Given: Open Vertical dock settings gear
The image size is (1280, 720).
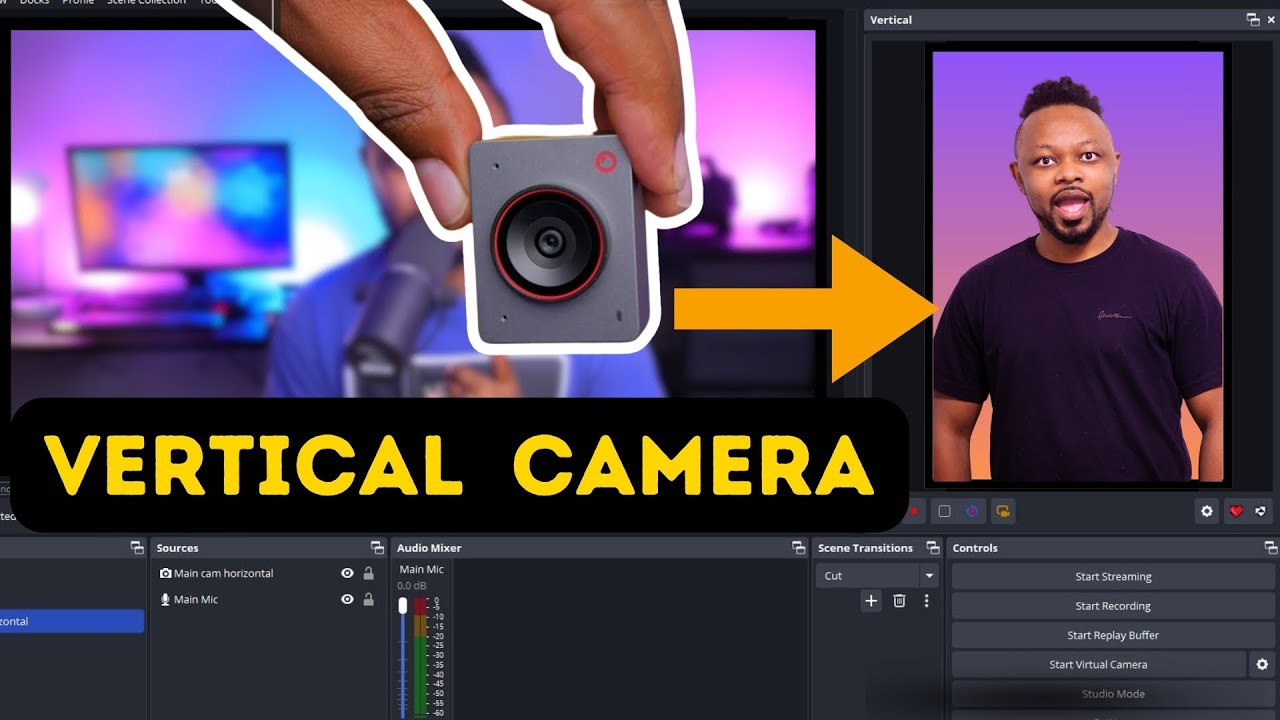Looking at the screenshot, I should click(x=1207, y=511).
